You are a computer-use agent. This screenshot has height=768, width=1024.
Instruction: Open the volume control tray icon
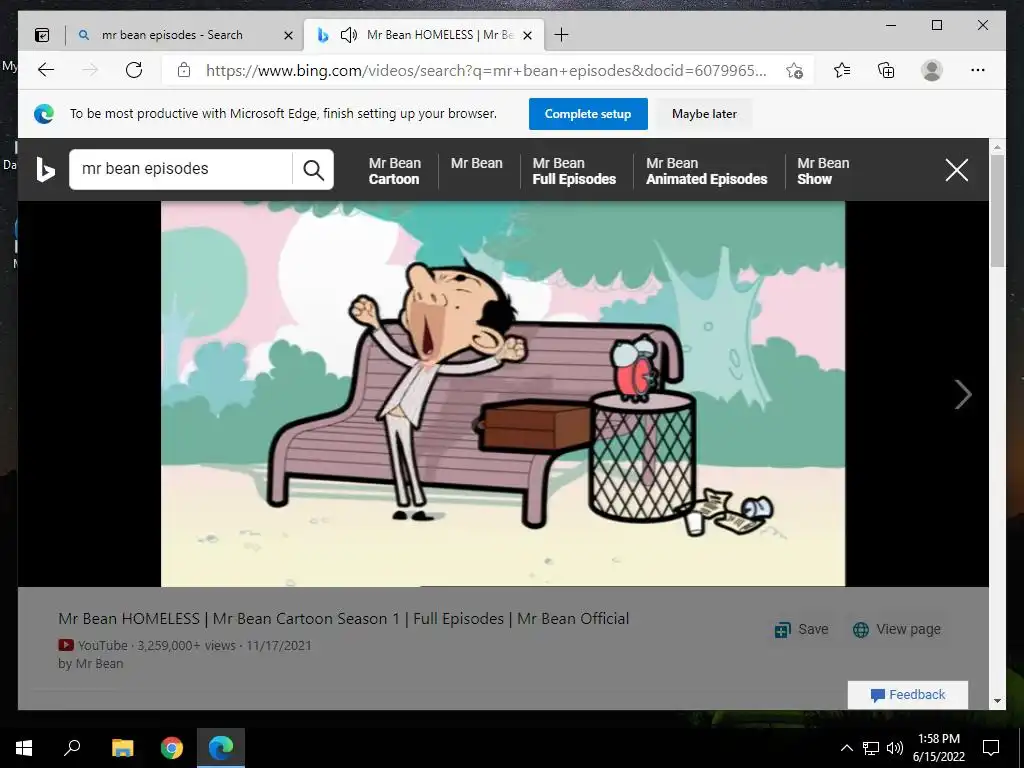pos(895,748)
